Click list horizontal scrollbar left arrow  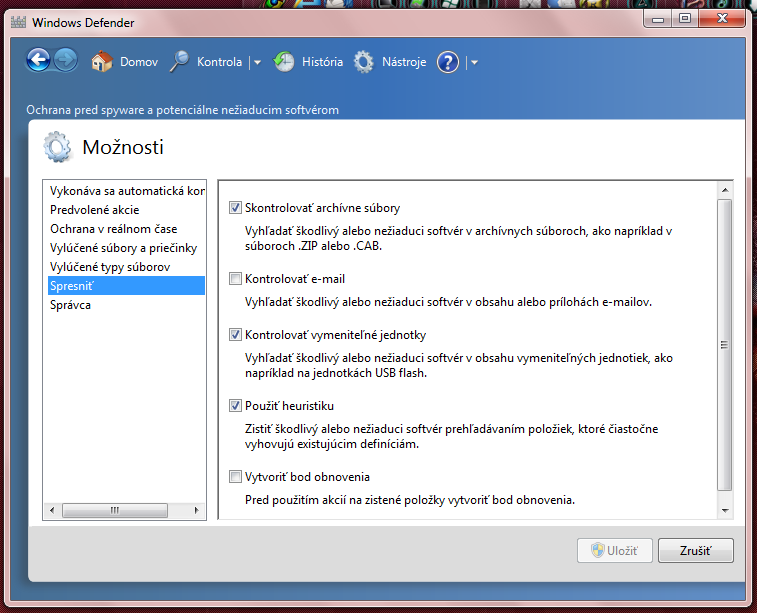[x=52, y=510]
